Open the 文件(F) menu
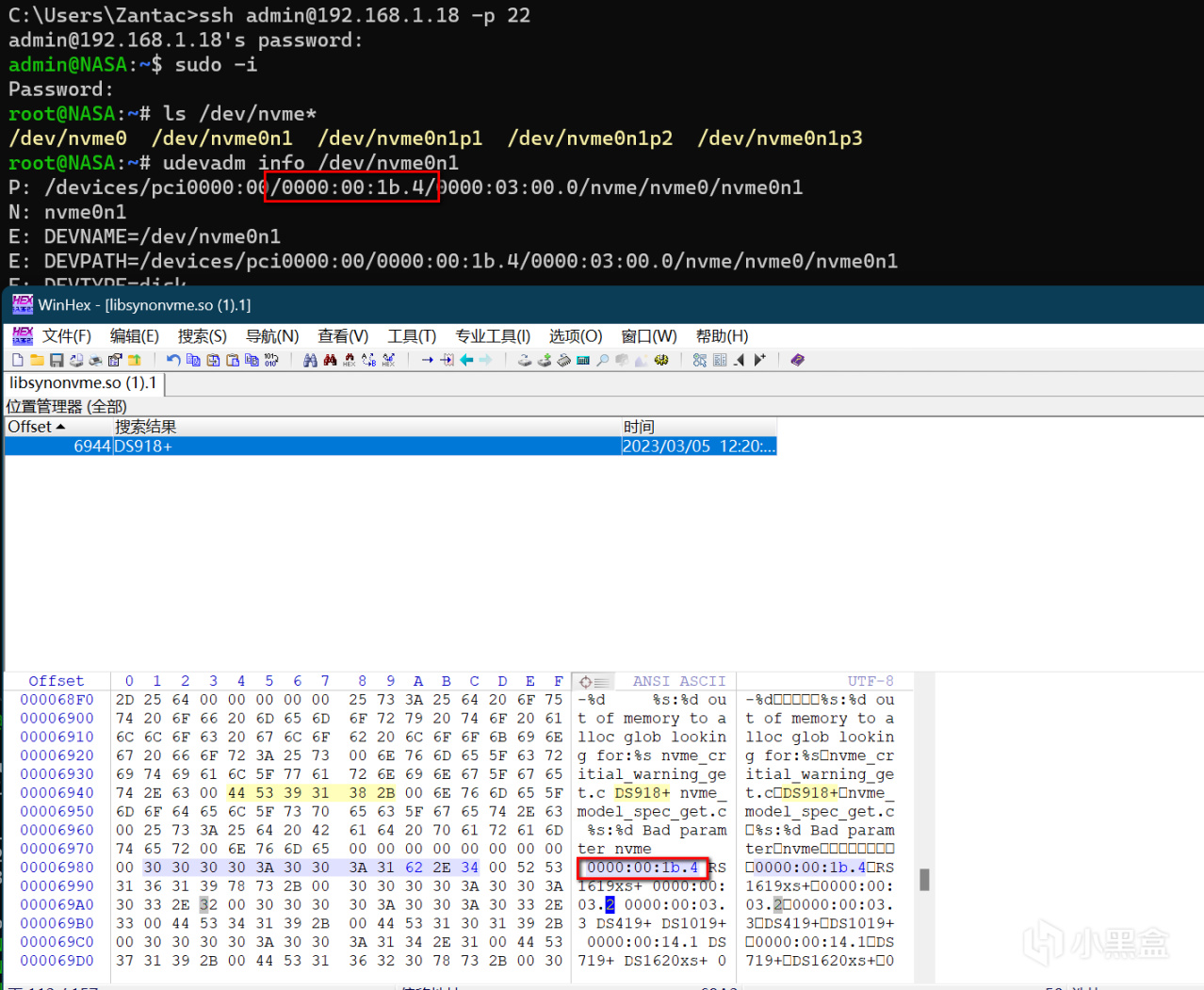The height and width of the screenshot is (990, 1204). 66,336
